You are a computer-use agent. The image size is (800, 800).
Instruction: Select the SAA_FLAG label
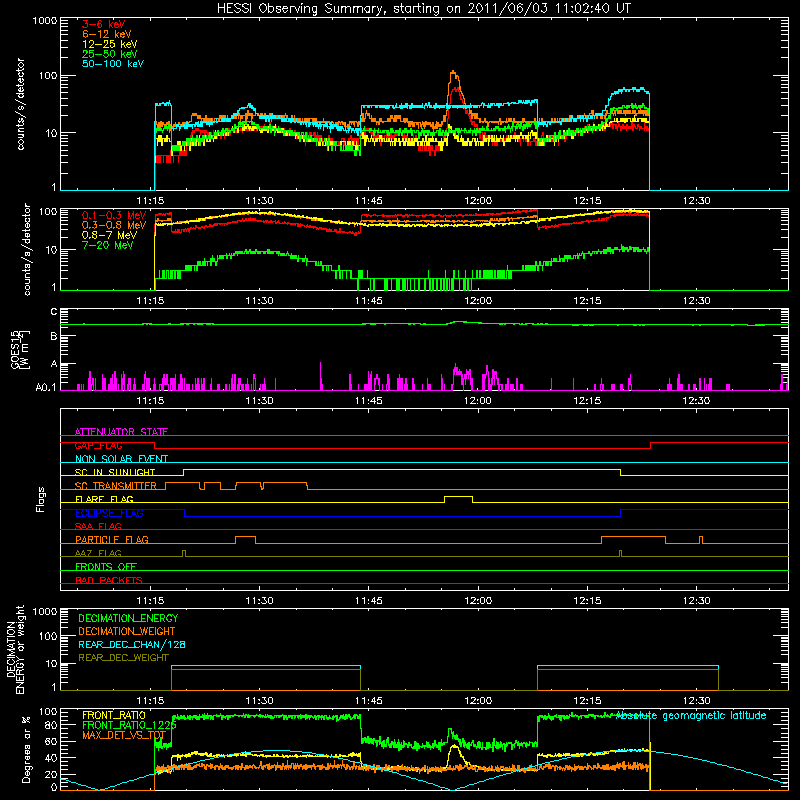tap(98, 526)
